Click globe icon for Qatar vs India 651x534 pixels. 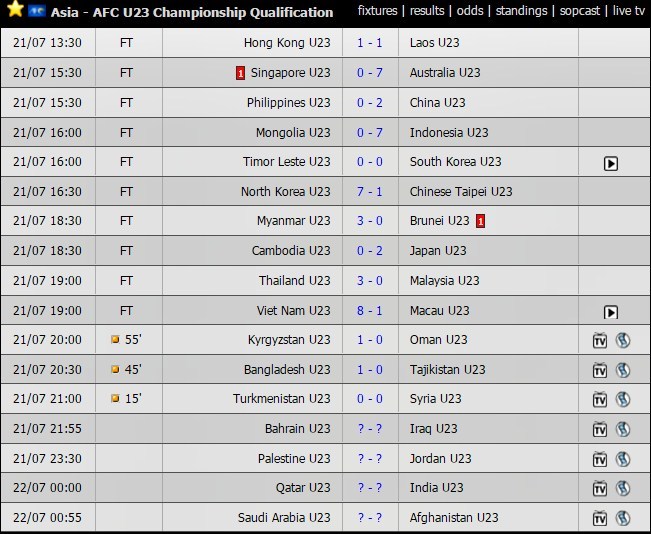point(623,488)
